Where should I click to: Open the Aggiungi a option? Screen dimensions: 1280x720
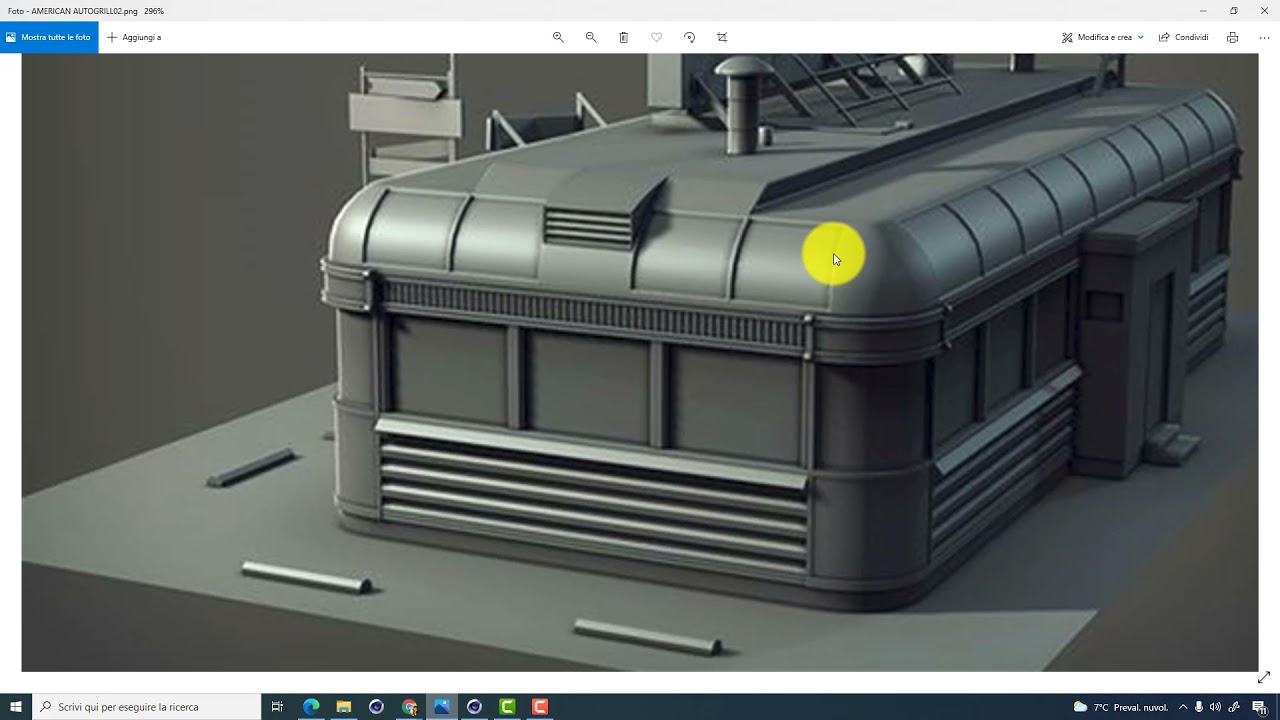pyautogui.click(x=134, y=37)
